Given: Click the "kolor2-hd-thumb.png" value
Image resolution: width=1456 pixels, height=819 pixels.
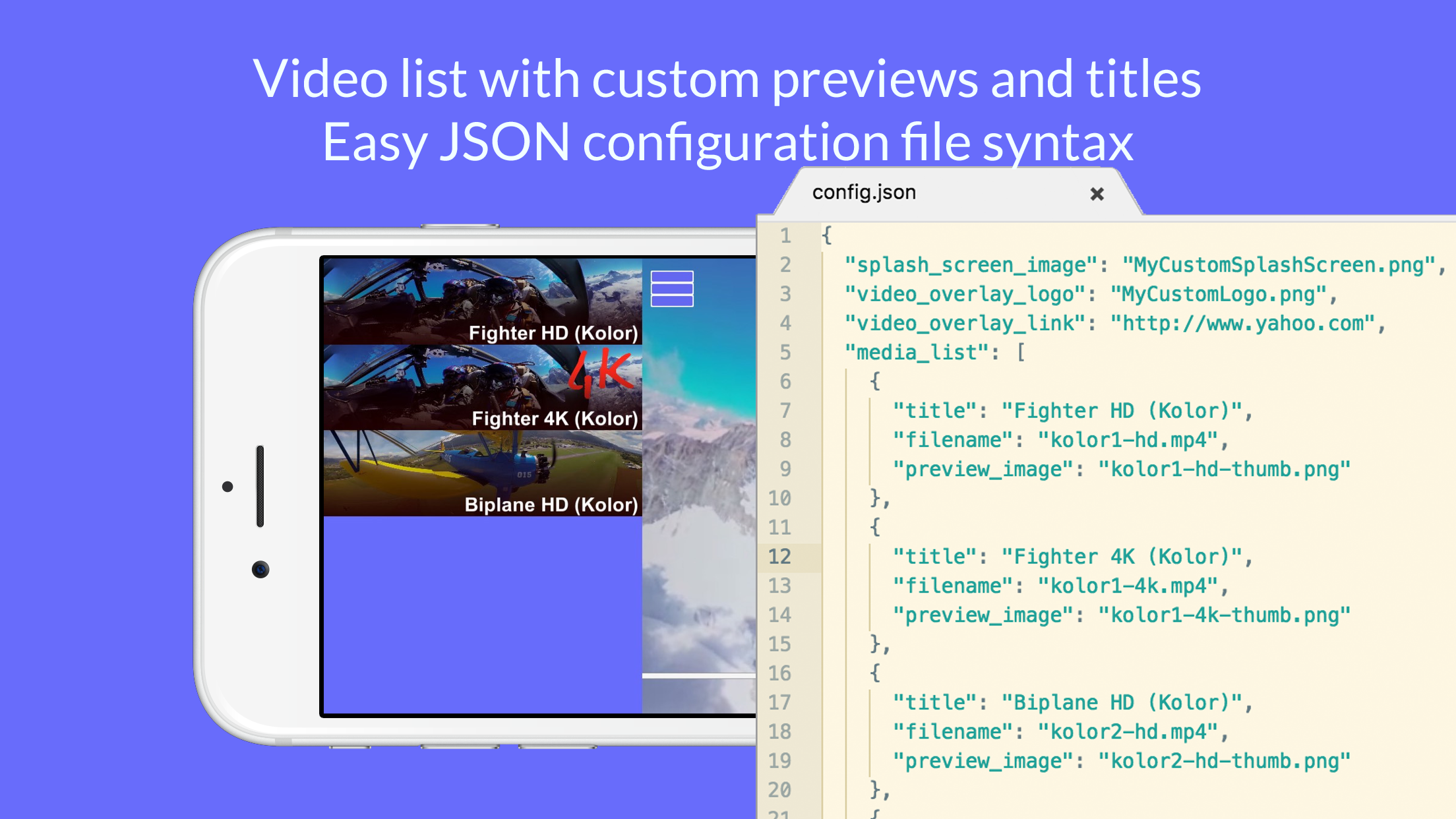Looking at the screenshot, I should [1225, 760].
